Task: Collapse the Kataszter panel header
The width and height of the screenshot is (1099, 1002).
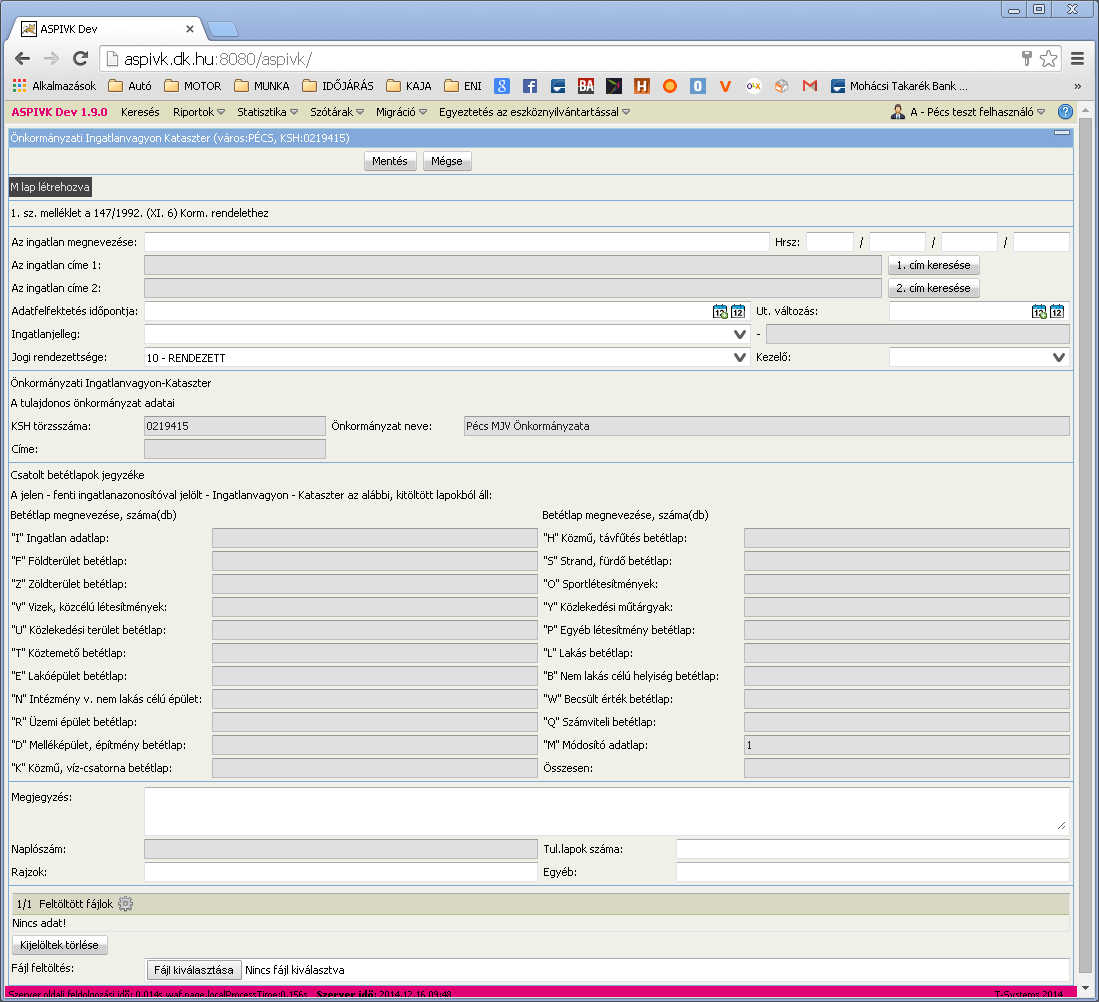Action: (x=1062, y=132)
